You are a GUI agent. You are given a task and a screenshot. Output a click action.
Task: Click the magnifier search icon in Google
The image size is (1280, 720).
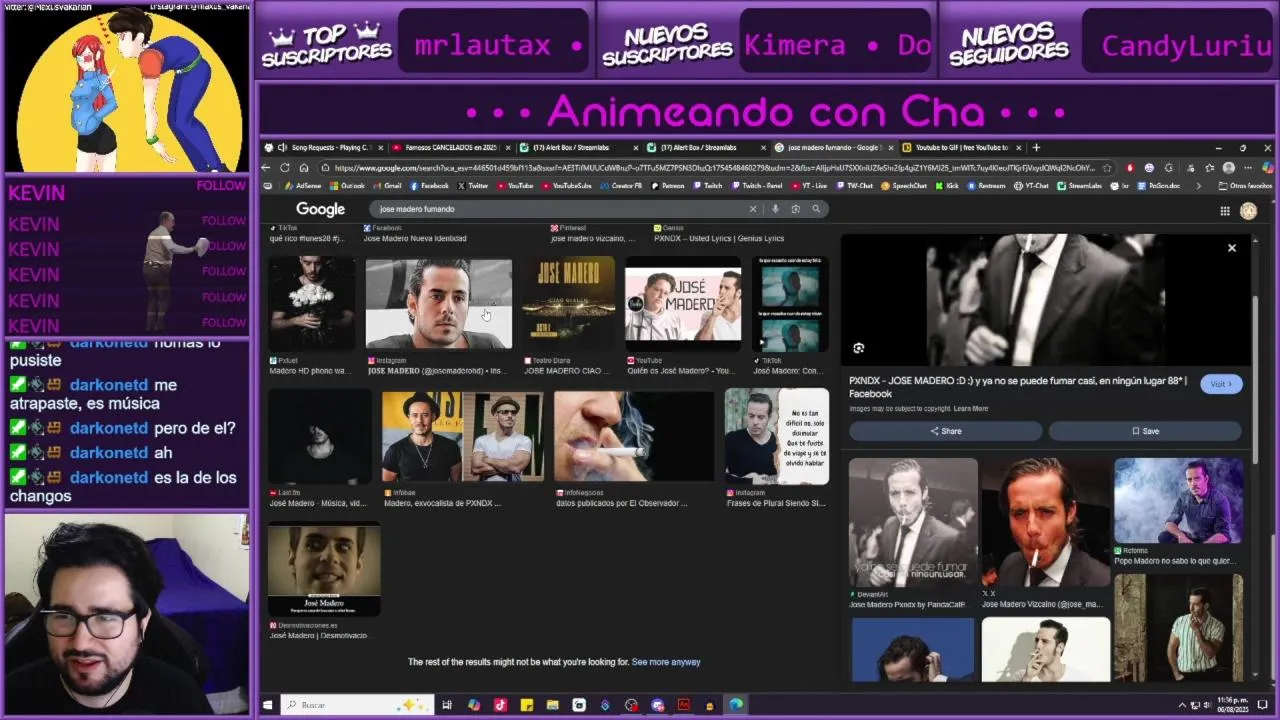point(816,209)
